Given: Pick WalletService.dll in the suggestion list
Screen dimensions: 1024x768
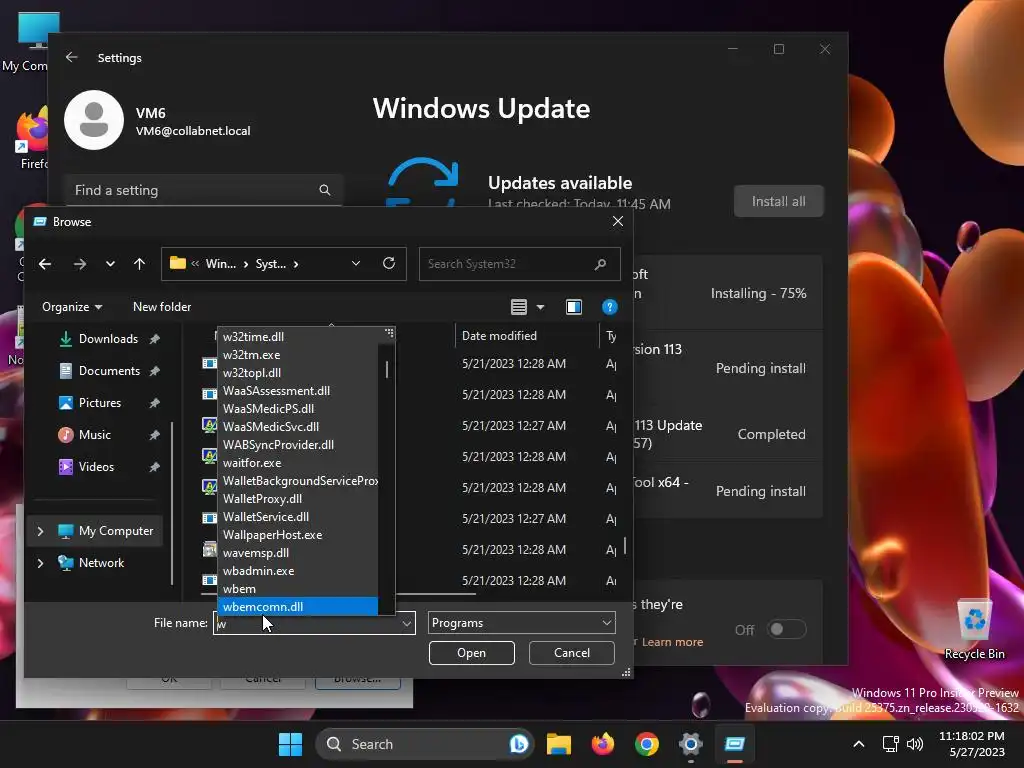Looking at the screenshot, I should (266, 517).
